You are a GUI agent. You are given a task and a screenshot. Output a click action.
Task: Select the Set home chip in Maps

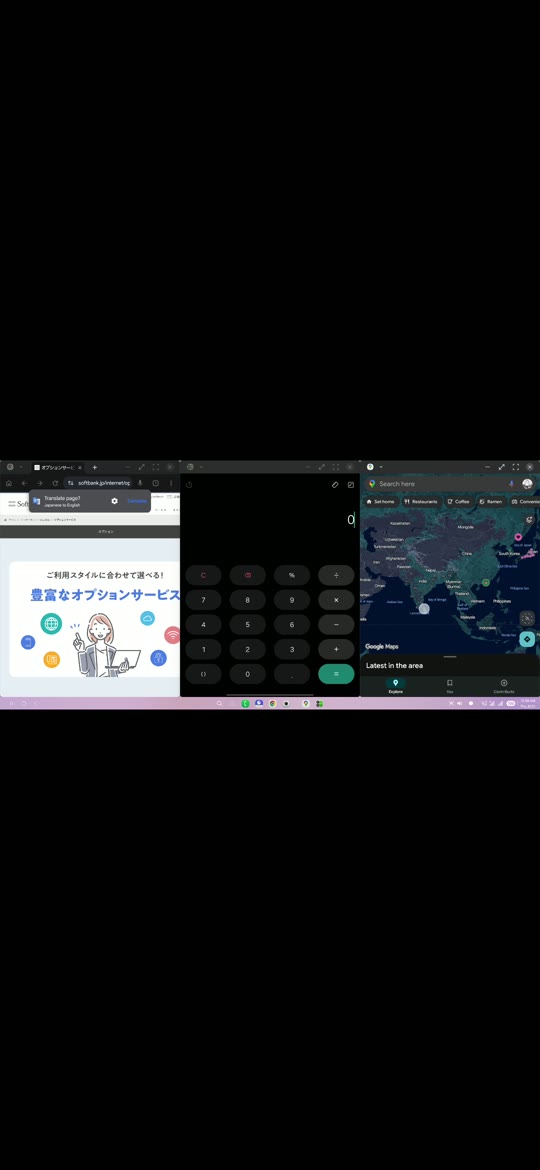(x=380, y=501)
